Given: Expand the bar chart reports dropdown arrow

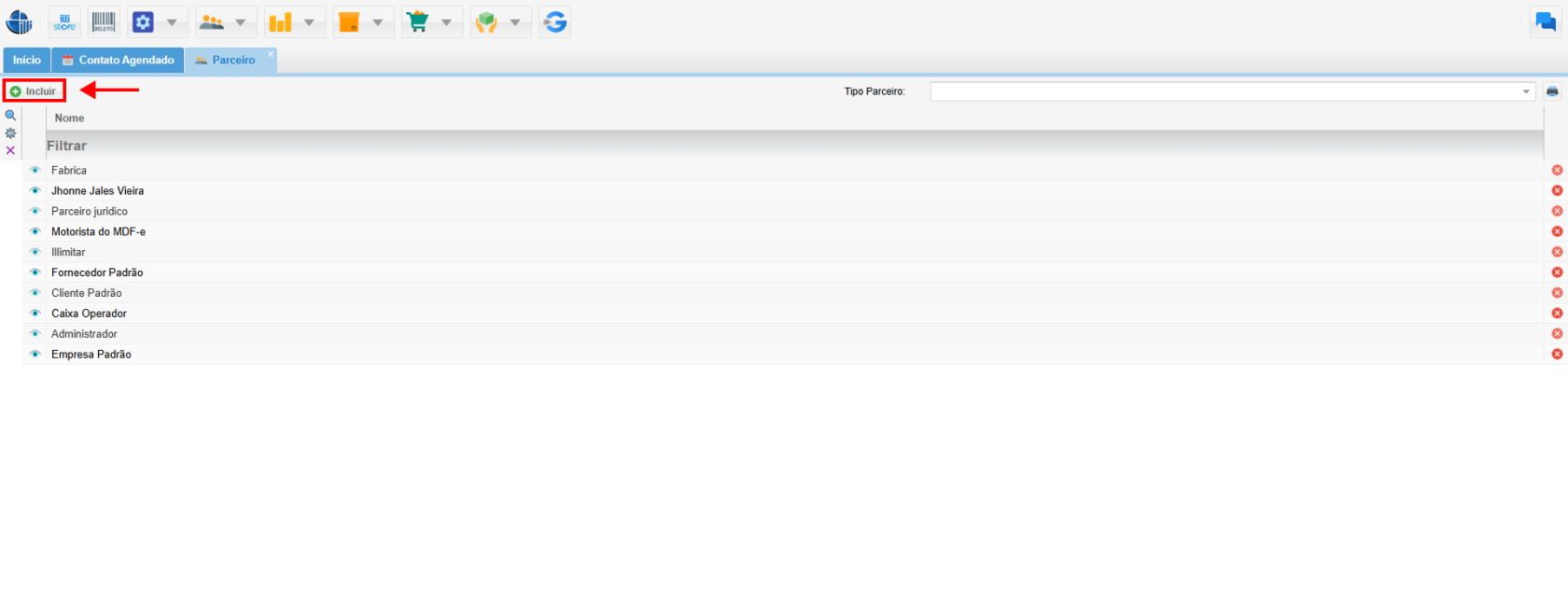Looking at the screenshot, I should [x=309, y=22].
